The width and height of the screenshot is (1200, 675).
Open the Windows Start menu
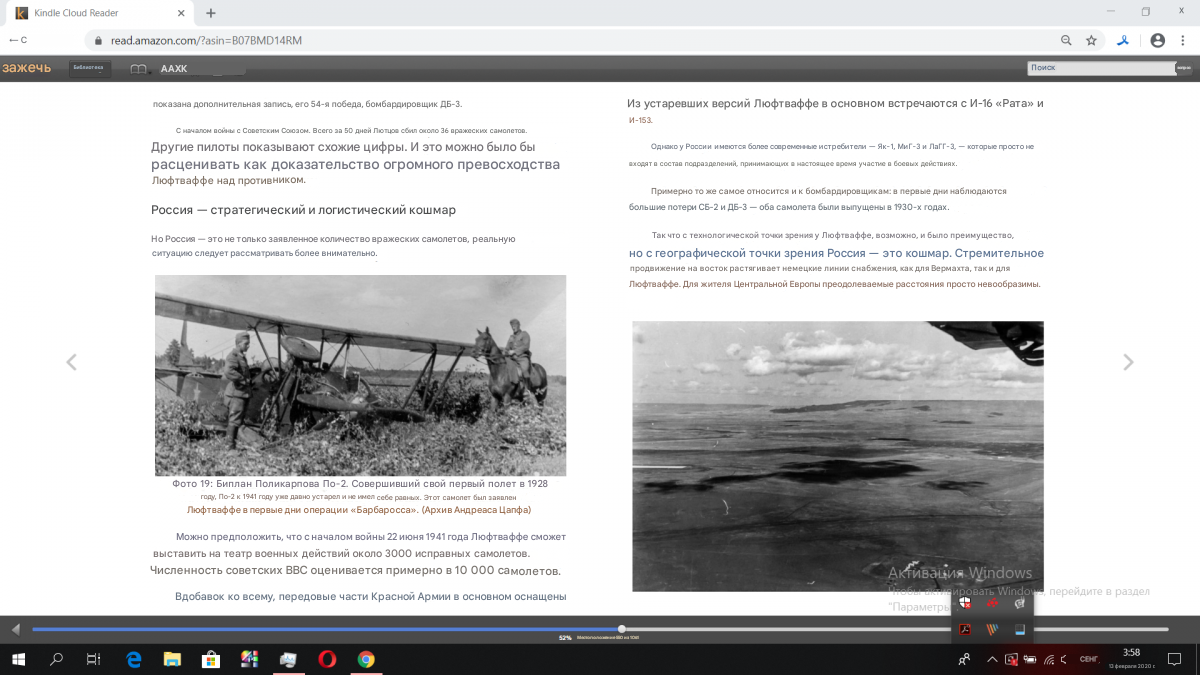coord(19,659)
